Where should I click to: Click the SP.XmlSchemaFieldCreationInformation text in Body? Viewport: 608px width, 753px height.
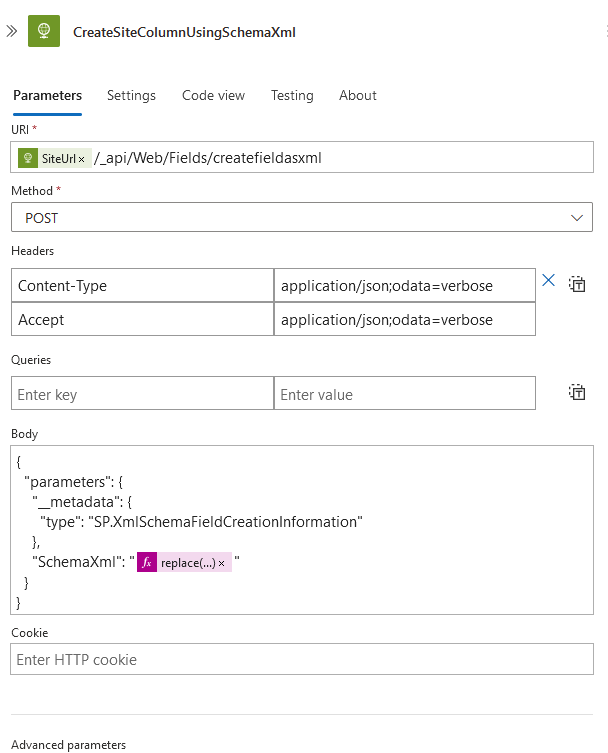pos(225,522)
